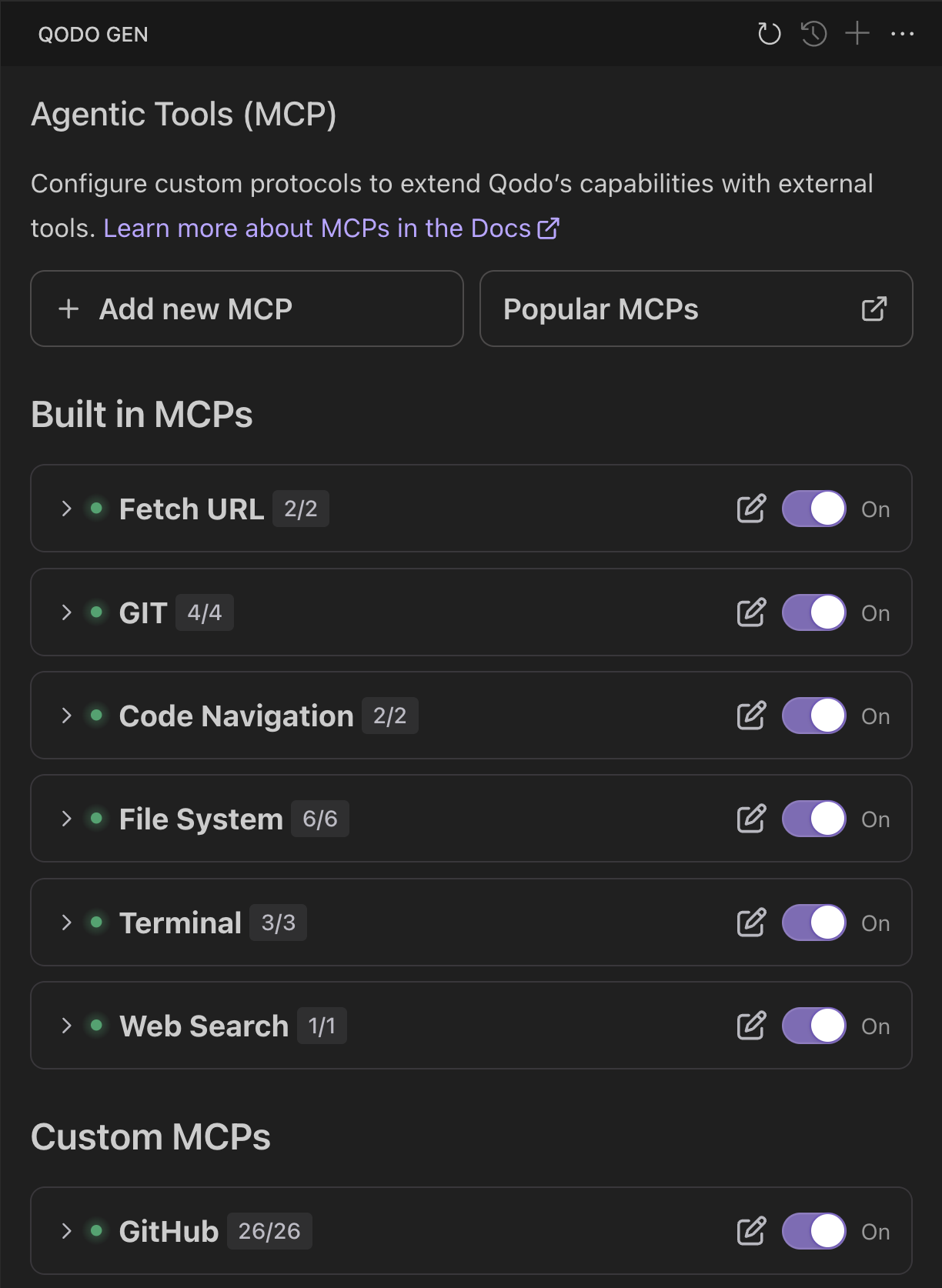
Task: Click the plus icon in the header
Action: click(857, 34)
